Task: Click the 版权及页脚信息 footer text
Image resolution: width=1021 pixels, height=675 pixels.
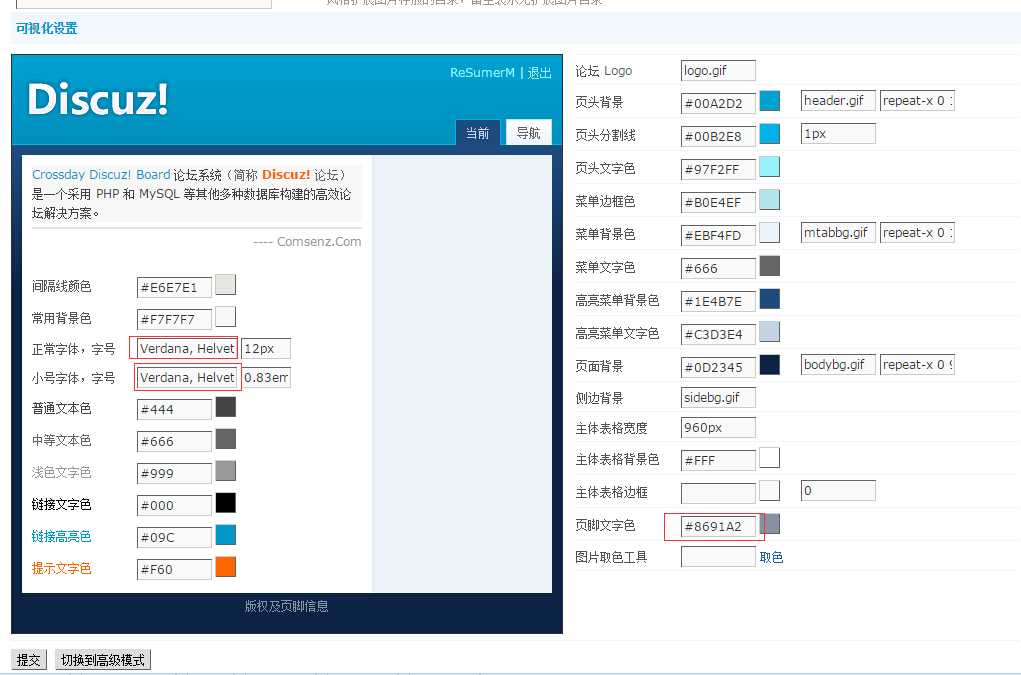Action: coord(287,607)
